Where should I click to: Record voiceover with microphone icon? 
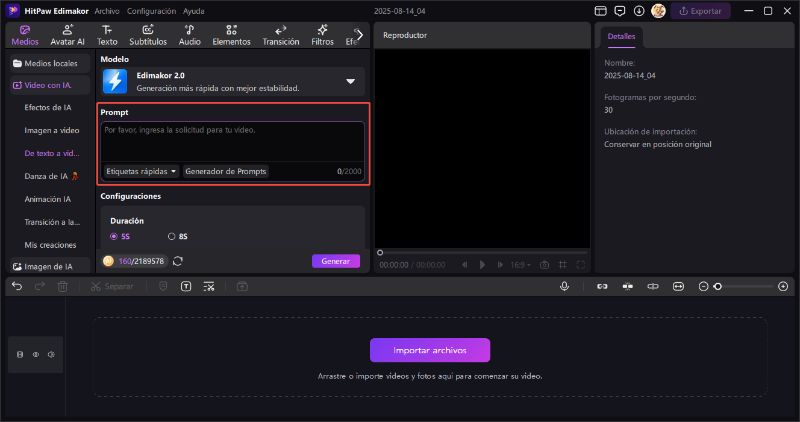564,286
